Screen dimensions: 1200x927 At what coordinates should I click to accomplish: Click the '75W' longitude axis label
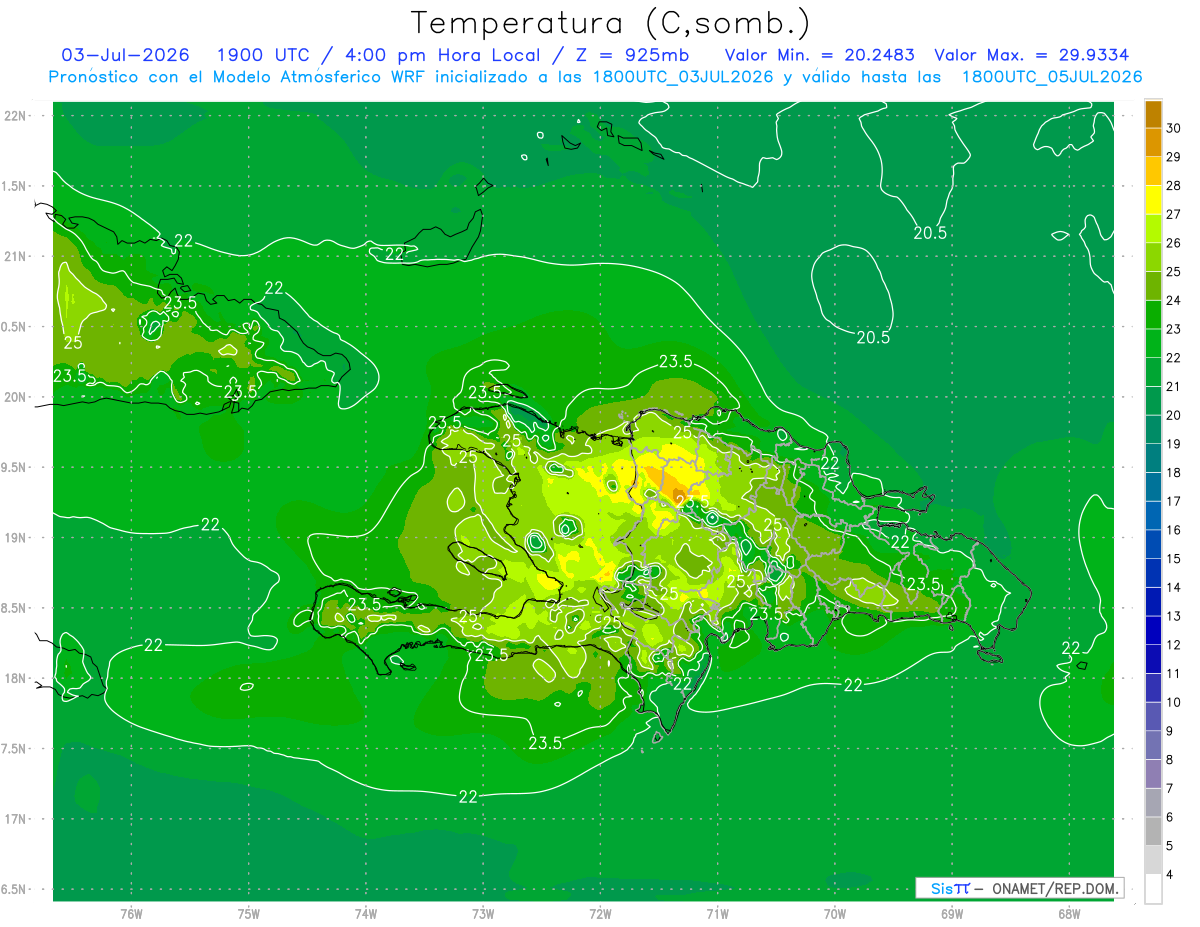coord(248,914)
